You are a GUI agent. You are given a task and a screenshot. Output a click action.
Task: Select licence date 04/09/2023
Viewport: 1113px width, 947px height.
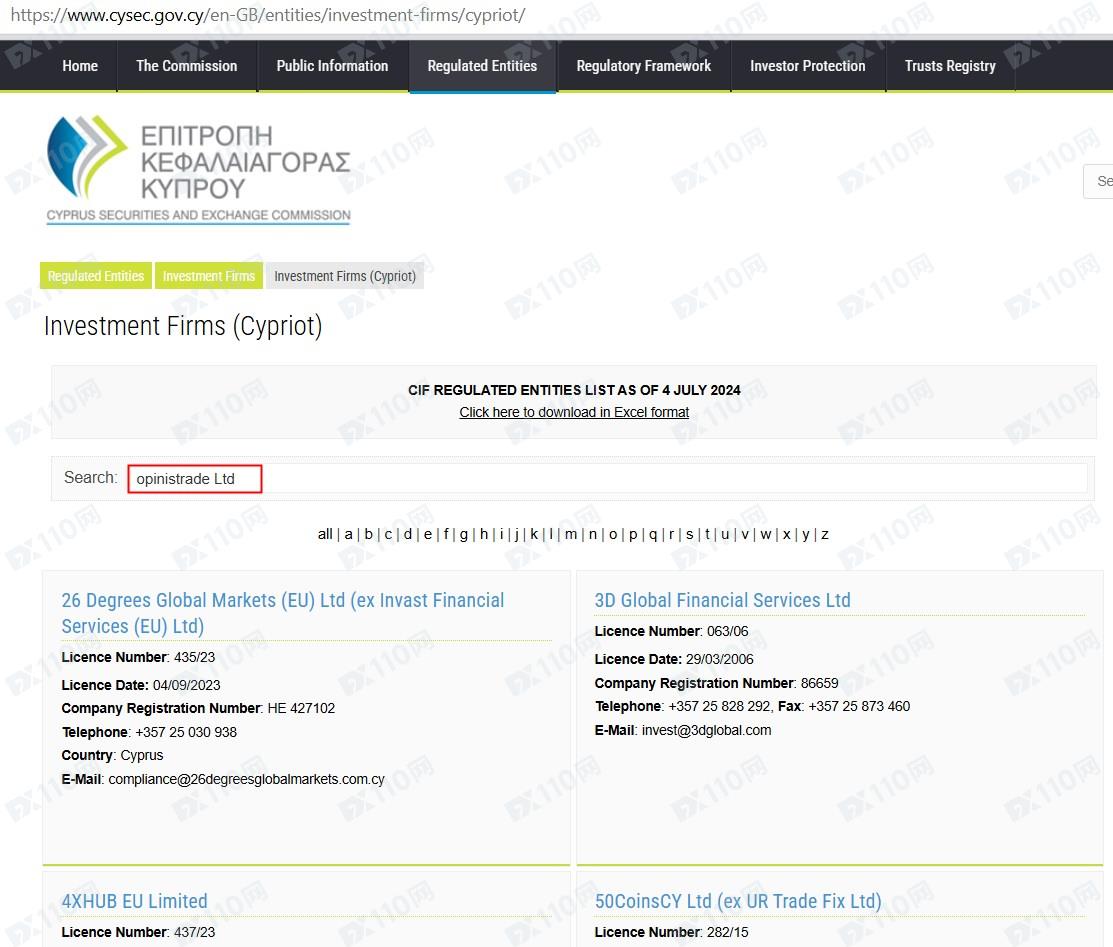tap(187, 685)
